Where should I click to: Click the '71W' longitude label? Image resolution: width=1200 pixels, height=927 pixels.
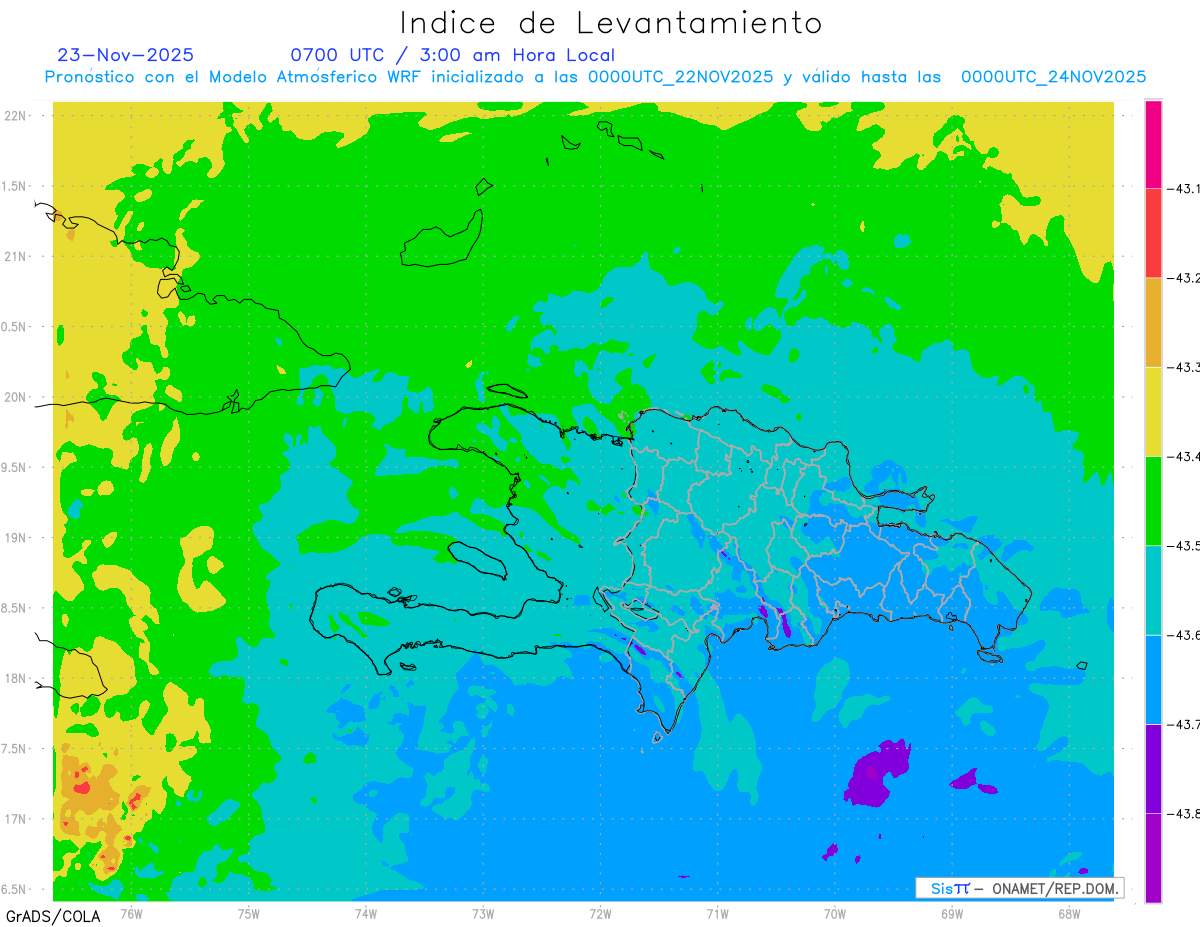click(717, 913)
